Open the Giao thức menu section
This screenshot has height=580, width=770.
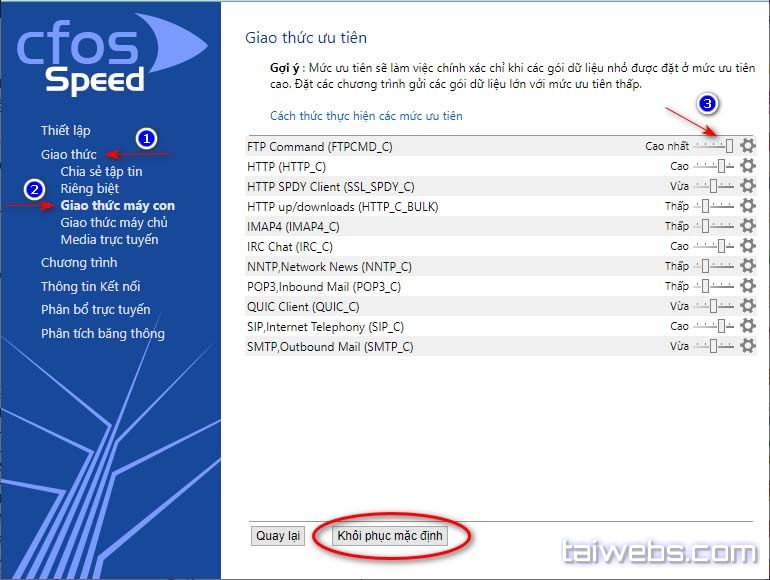(x=68, y=155)
